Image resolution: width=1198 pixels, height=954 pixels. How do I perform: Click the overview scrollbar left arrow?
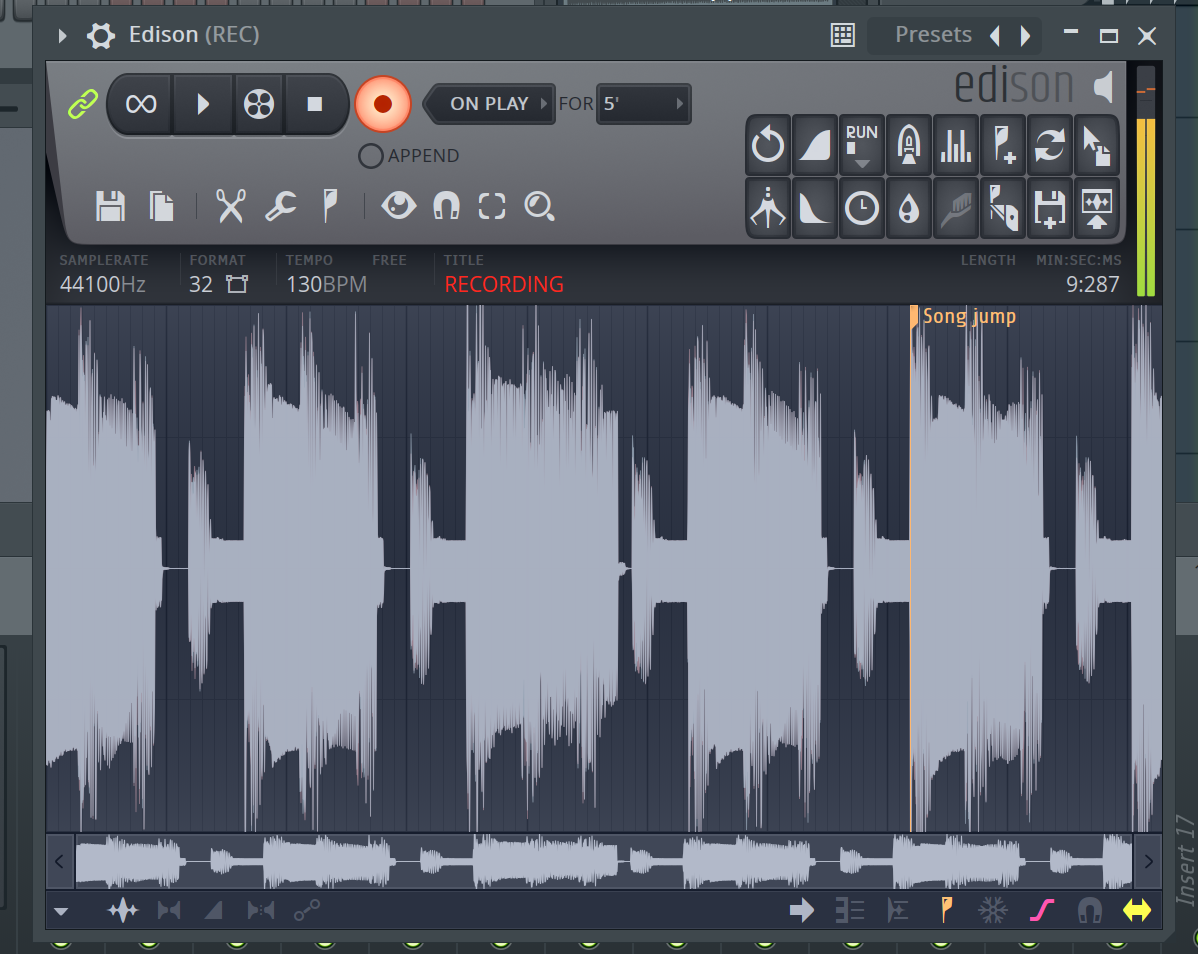60,862
